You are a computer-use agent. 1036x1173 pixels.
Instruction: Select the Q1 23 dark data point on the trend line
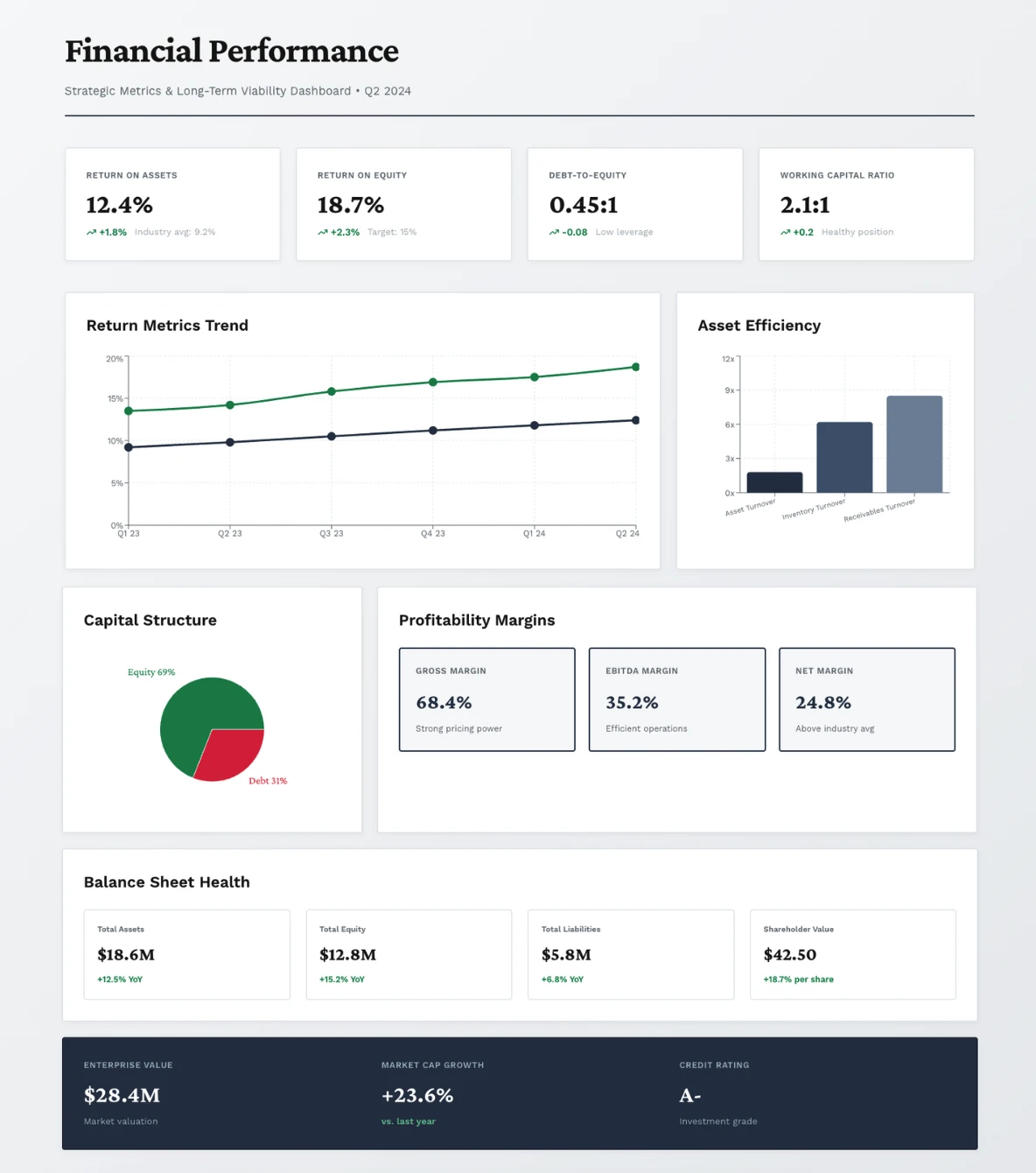click(x=129, y=446)
